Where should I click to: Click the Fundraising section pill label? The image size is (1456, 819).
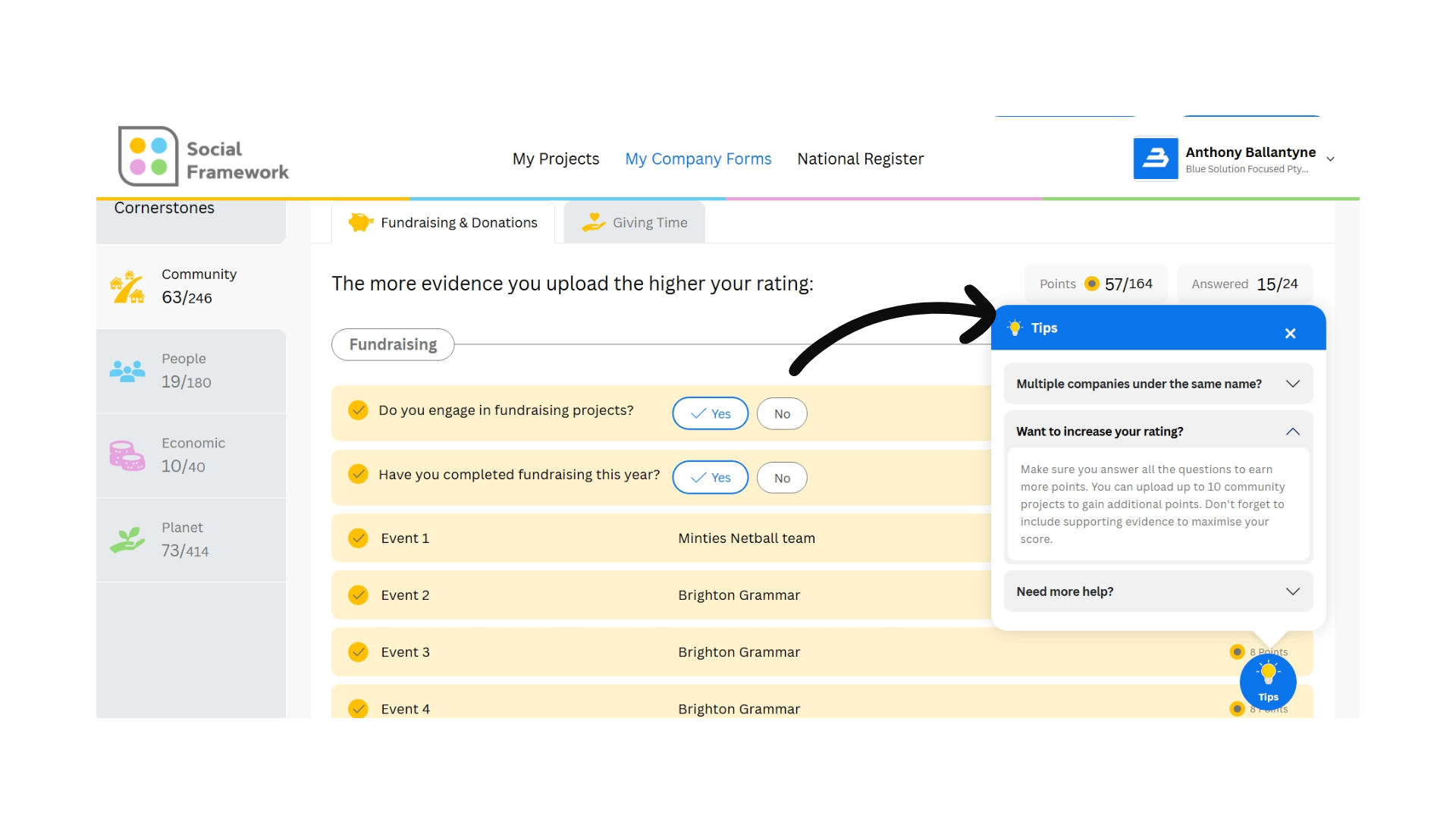coord(393,344)
